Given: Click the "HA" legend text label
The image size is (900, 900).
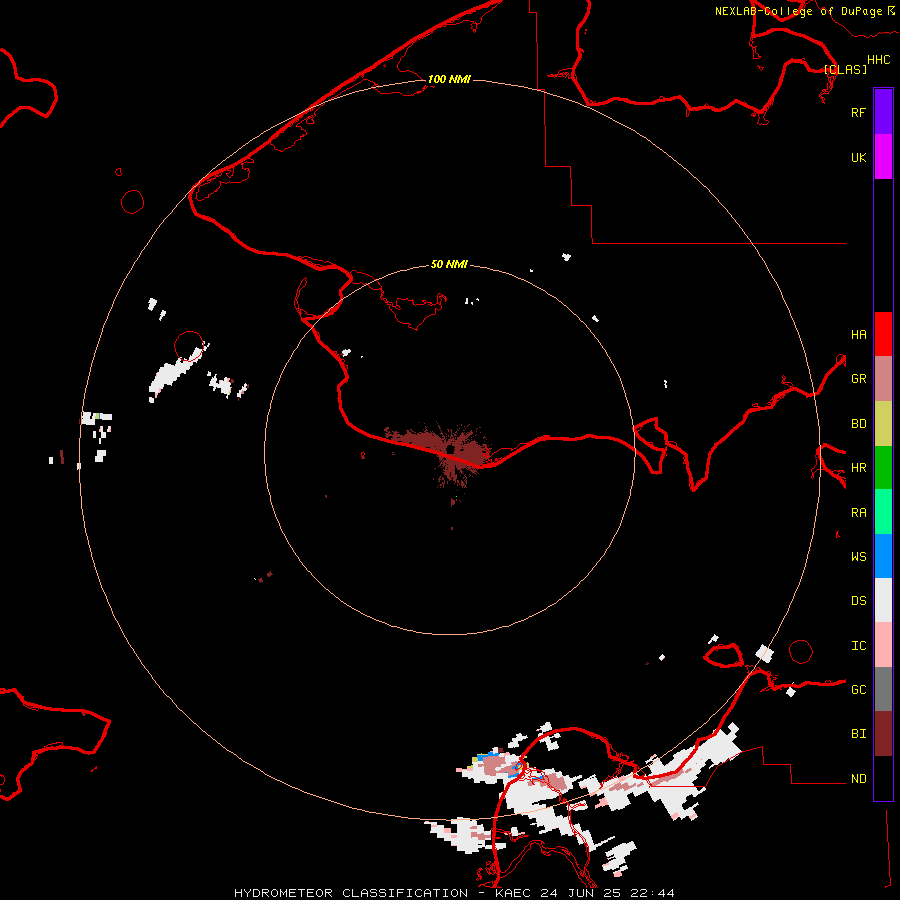Looking at the screenshot, I should pyautogui.click(x=858, y=334).
